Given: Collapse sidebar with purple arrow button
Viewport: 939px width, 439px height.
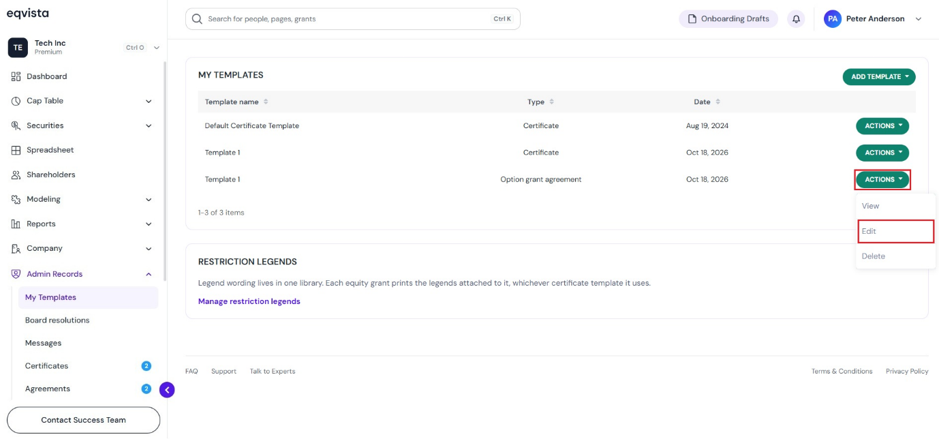Looking at the screenshot, I should [167, 390].
